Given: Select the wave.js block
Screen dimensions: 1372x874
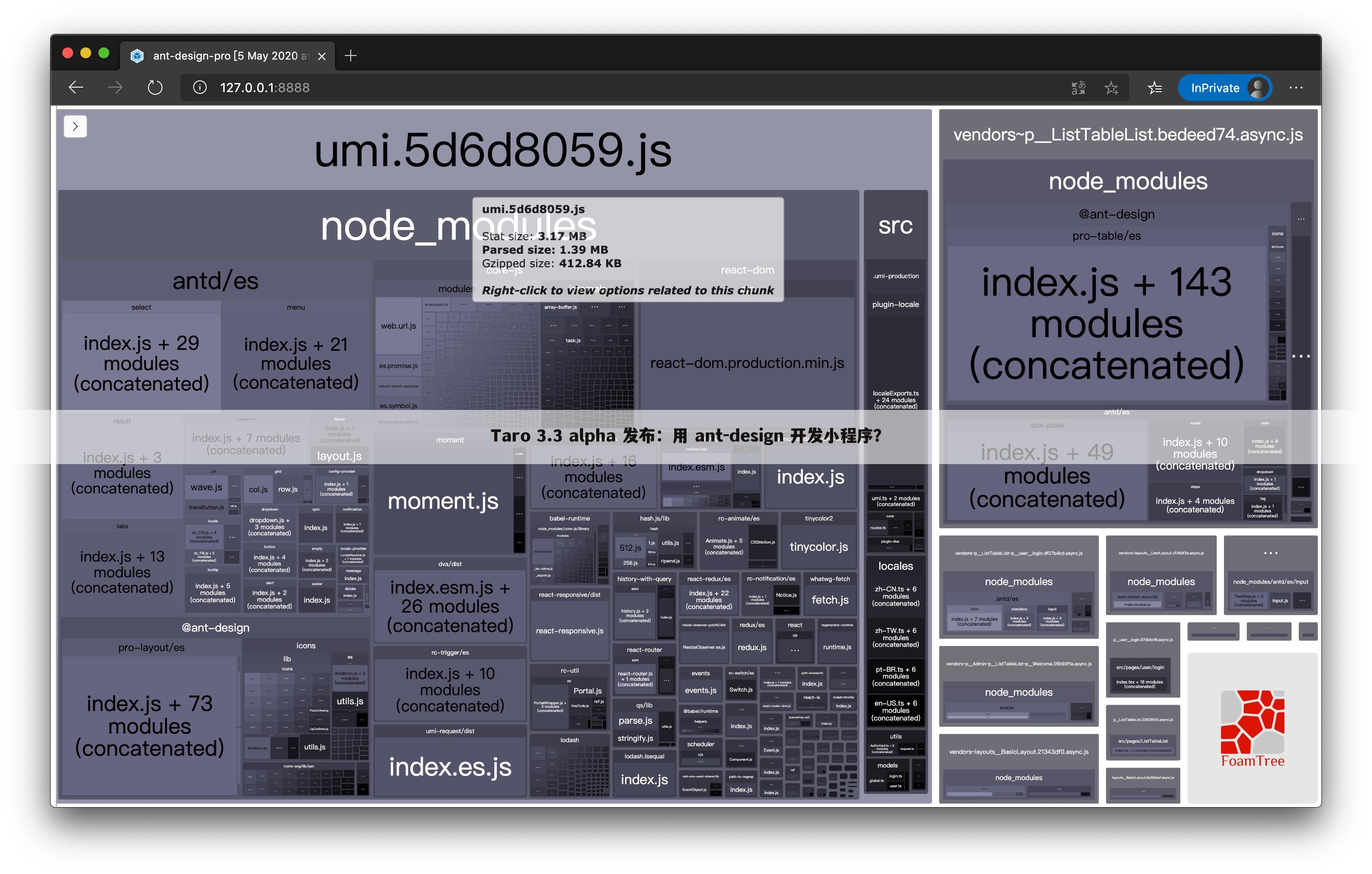Looking at the screenshot, I should coord(206,488).
